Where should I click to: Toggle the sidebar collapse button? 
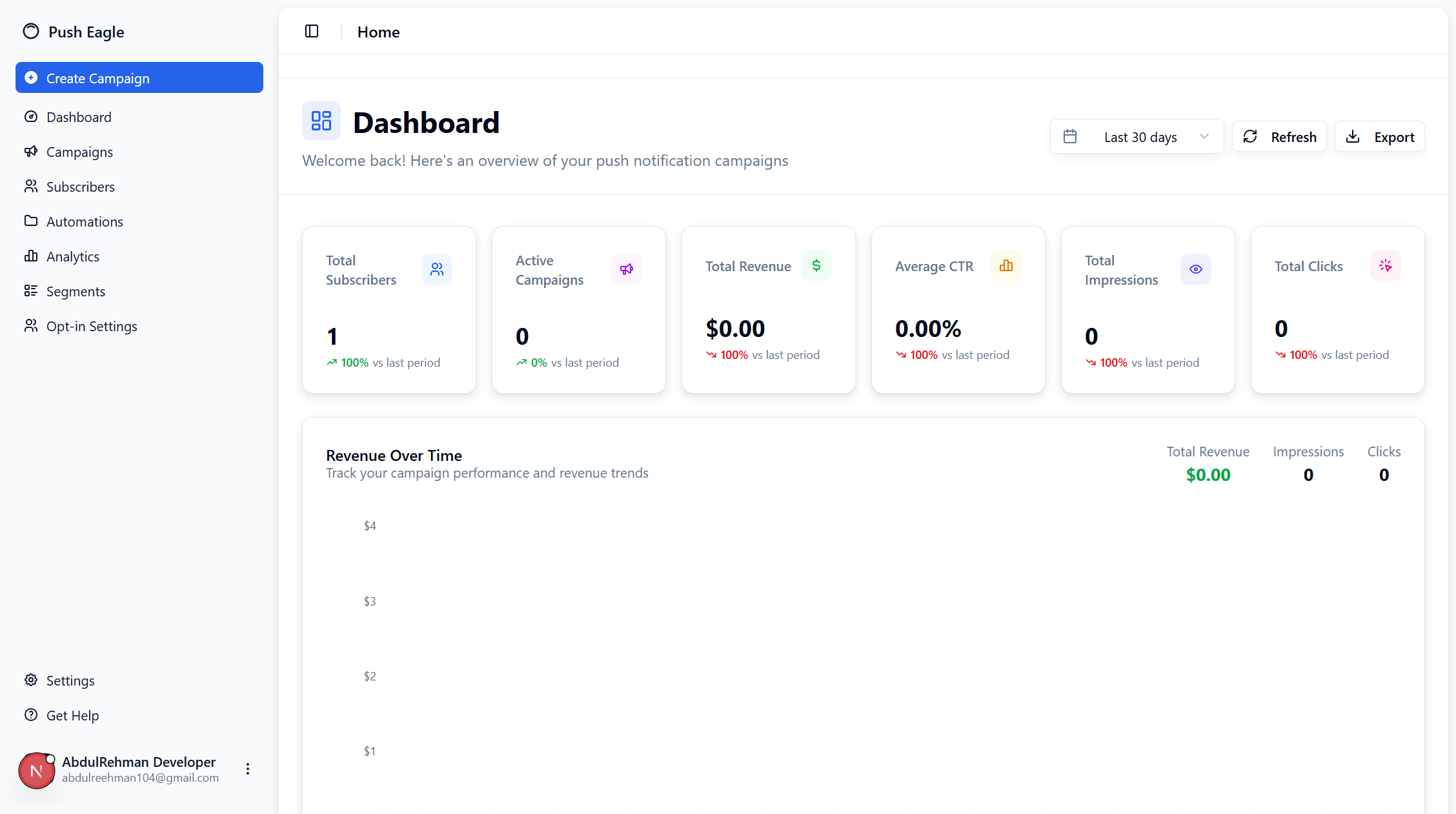tap(312, 31)
